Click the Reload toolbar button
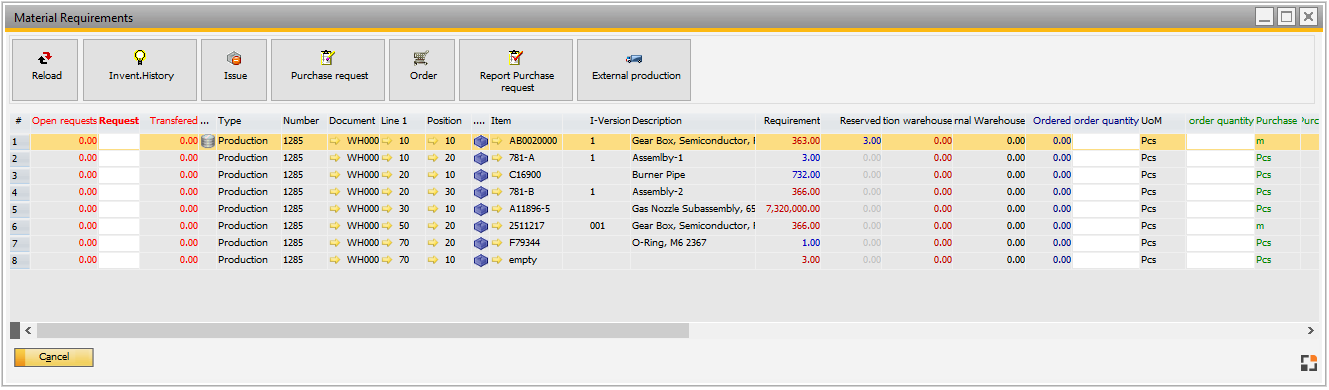The height and width of the screenshot is (390, 1329). [46, 70]
